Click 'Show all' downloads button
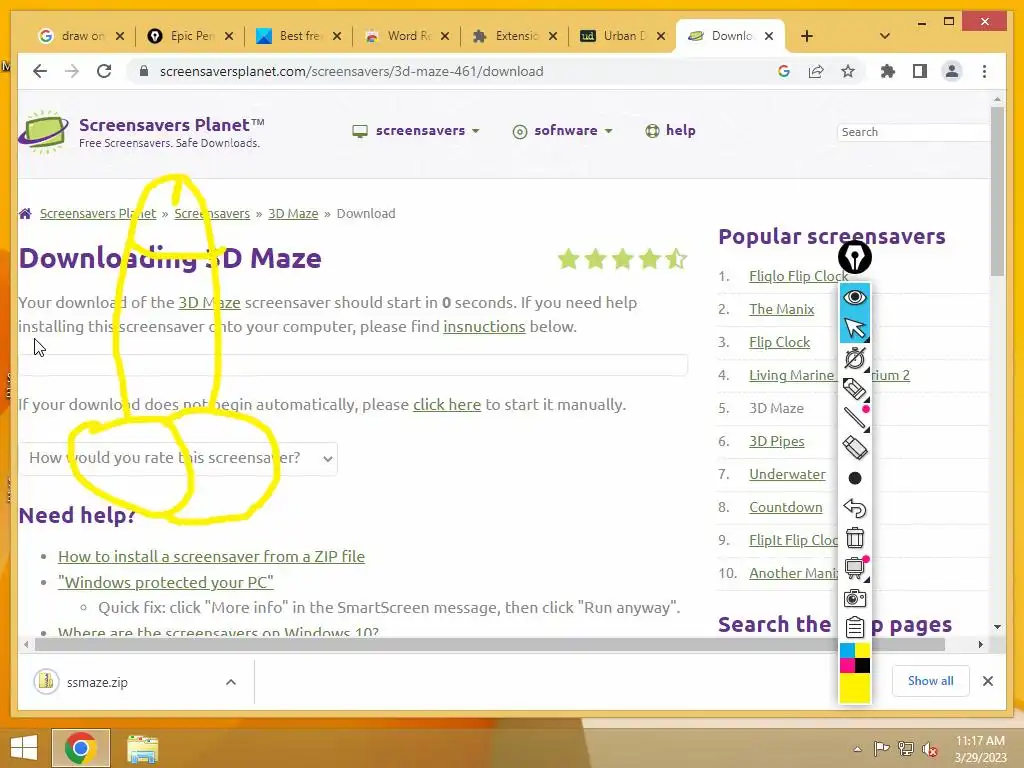1024x768 pixels. (931, 681)
